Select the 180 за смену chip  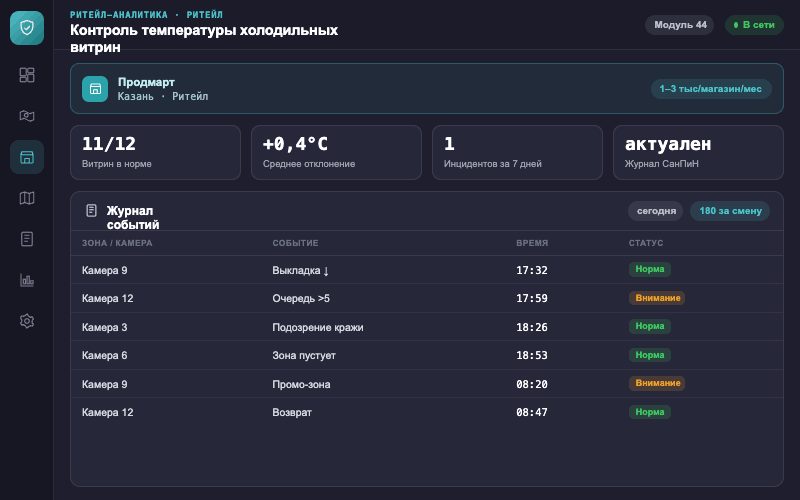(730, 211)
